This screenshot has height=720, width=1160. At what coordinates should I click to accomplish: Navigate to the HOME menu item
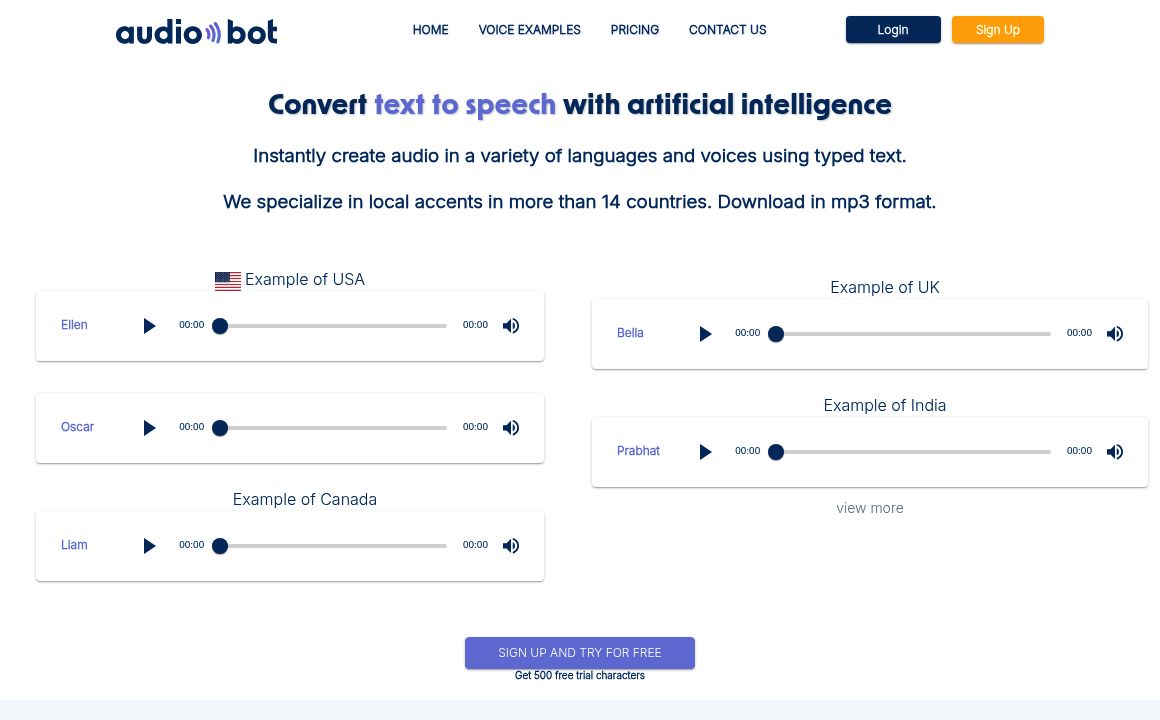point(430,30)
